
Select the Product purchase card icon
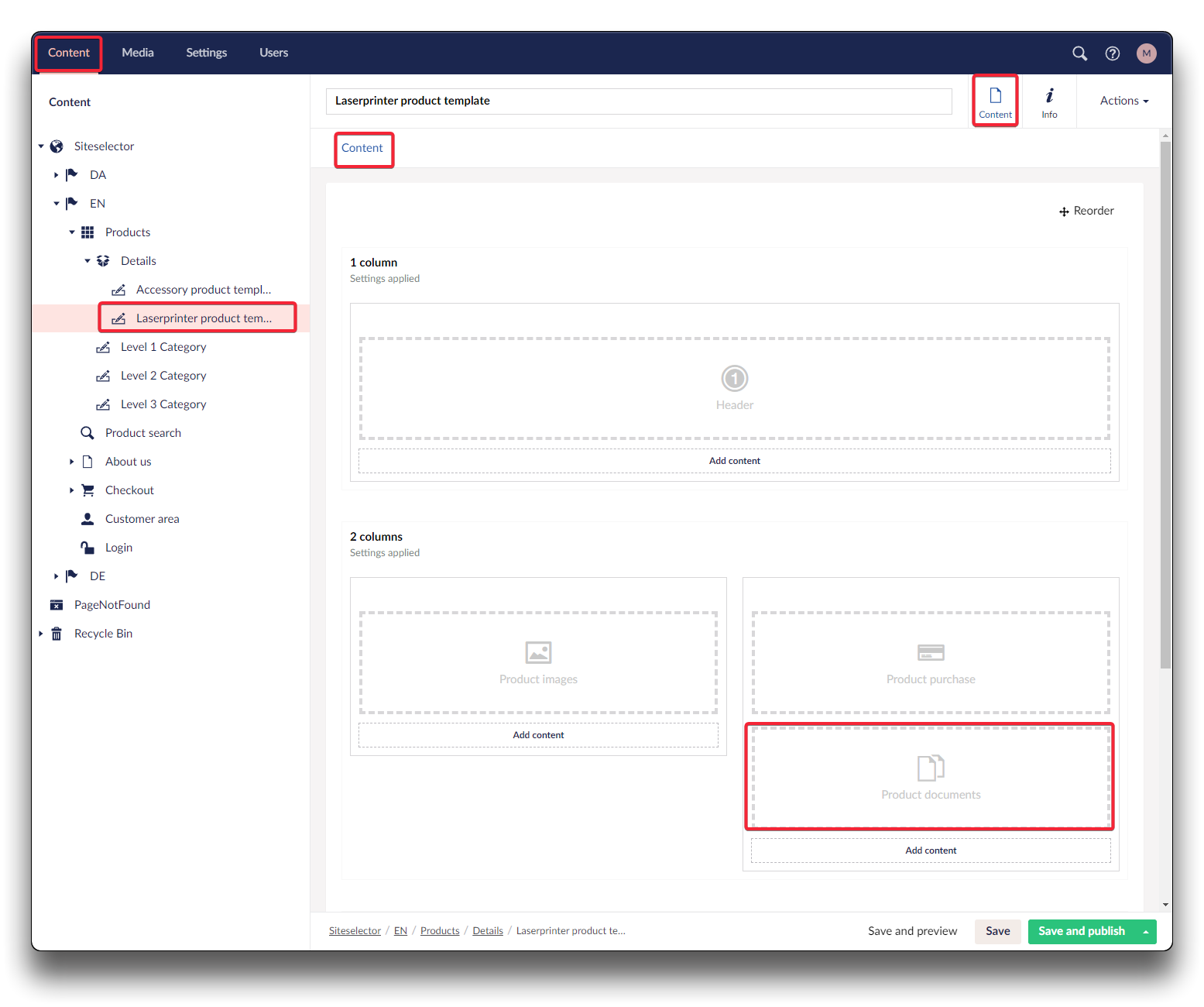(931, 653)
